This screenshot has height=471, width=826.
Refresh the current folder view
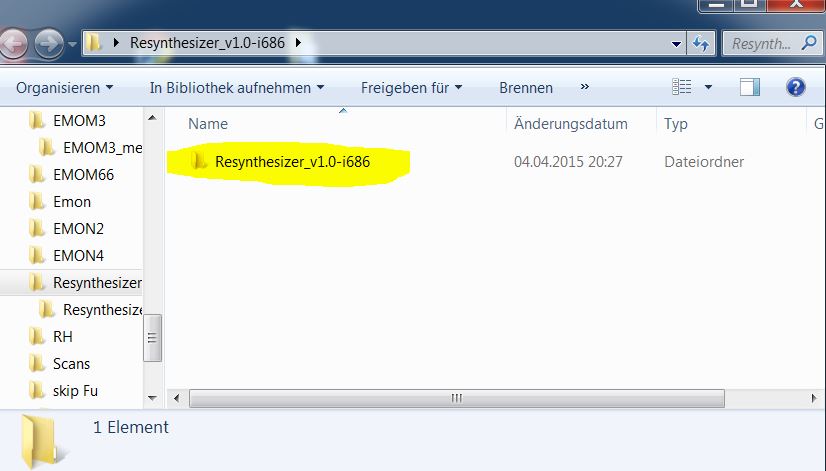pos(701,44)
